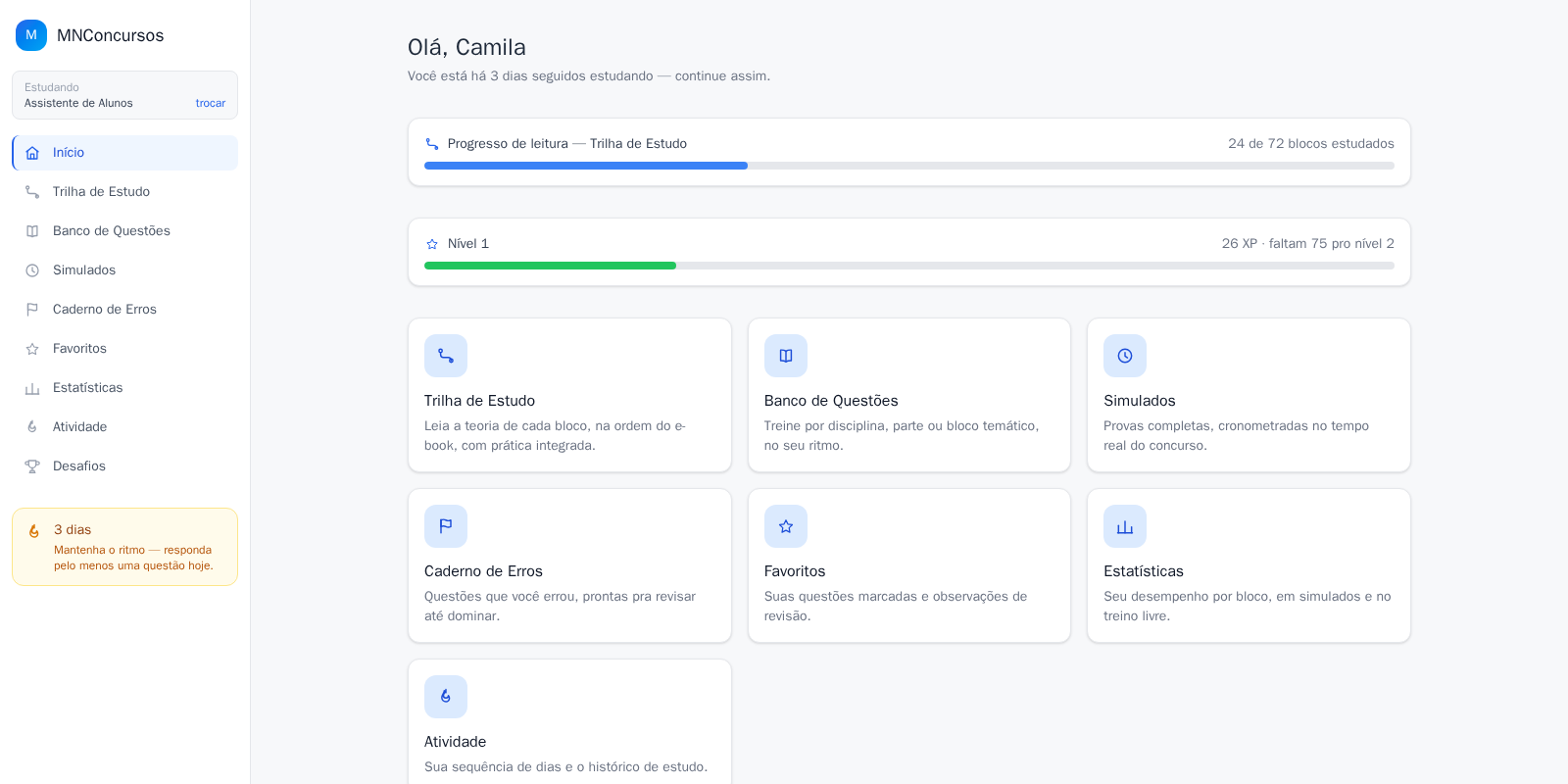This screenshot has height=784, width=1568.
Task: Open the Trilha de Estudo card icon
Action: click(x=446, y=356)
